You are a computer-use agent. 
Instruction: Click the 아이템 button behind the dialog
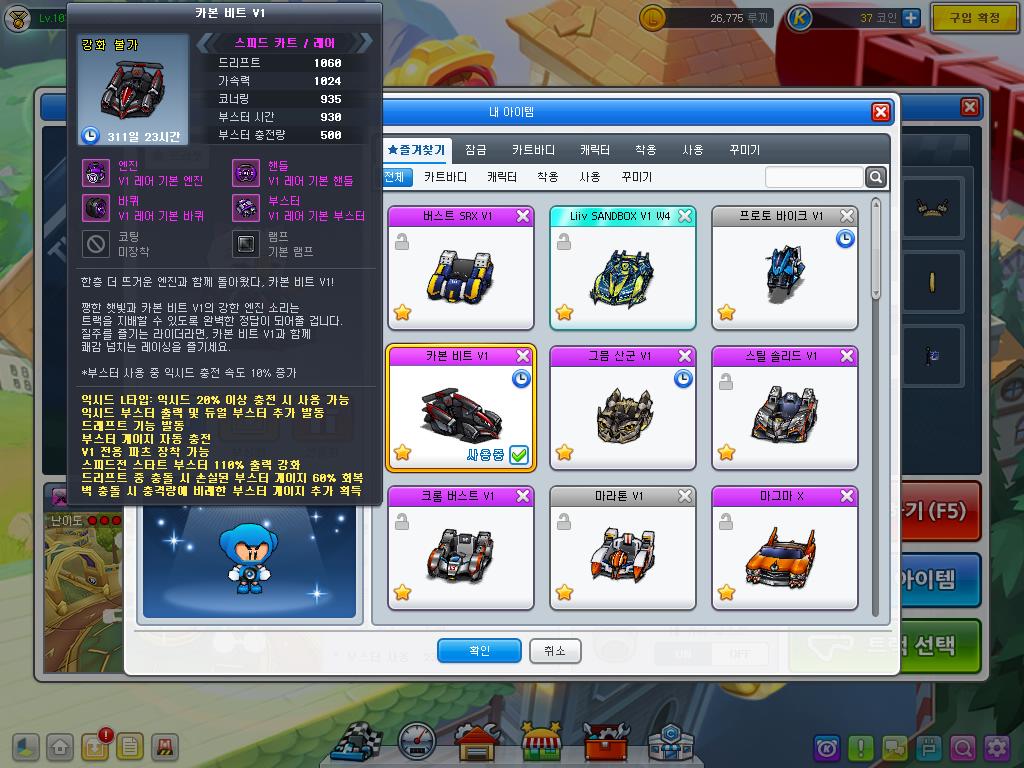pyautogui.click(x=941, y=579)
